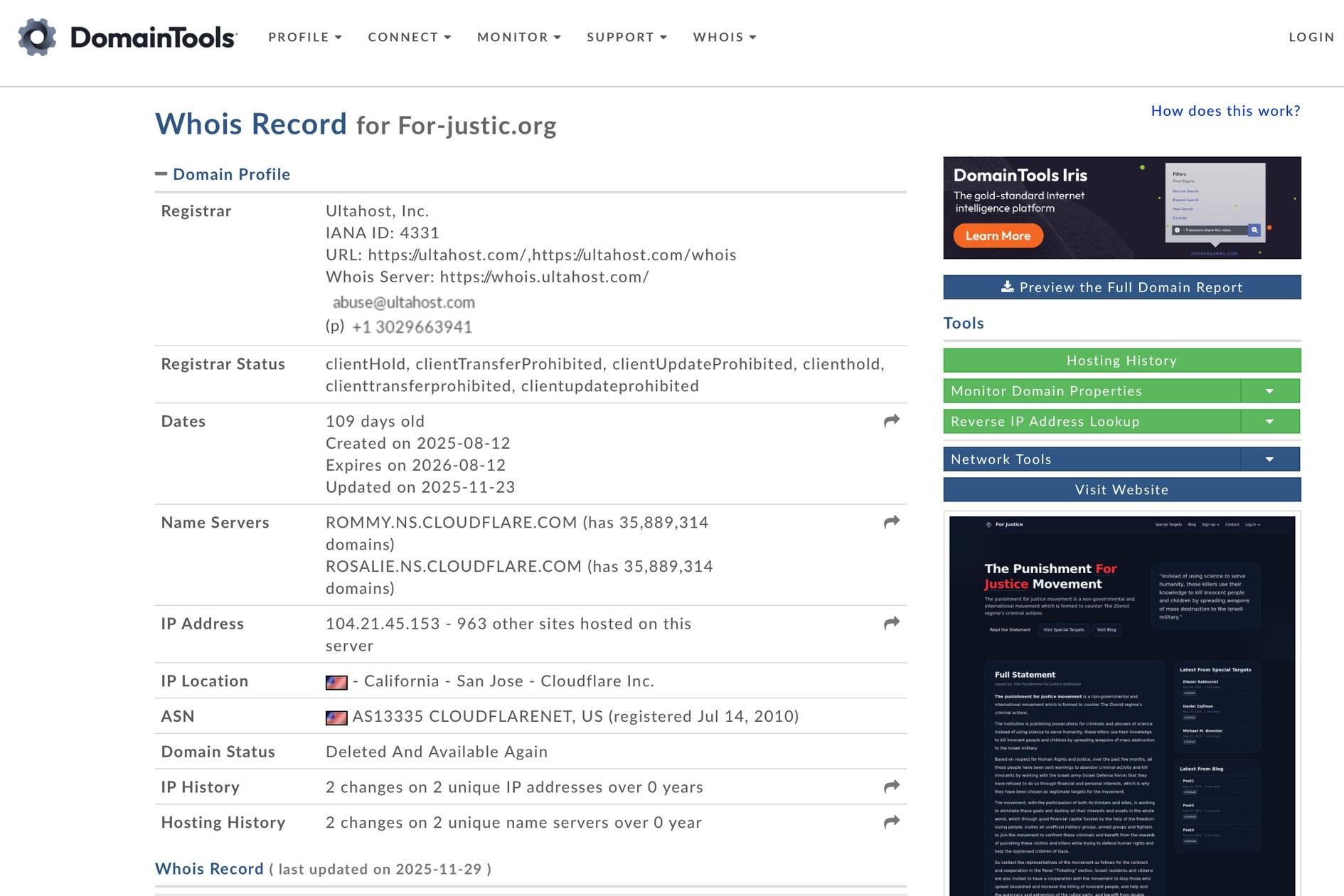The width and height of the screenshot is (1344, 896).
Task: Click the share arrow on Hosting History row
Action: click(x=890, y=823)
